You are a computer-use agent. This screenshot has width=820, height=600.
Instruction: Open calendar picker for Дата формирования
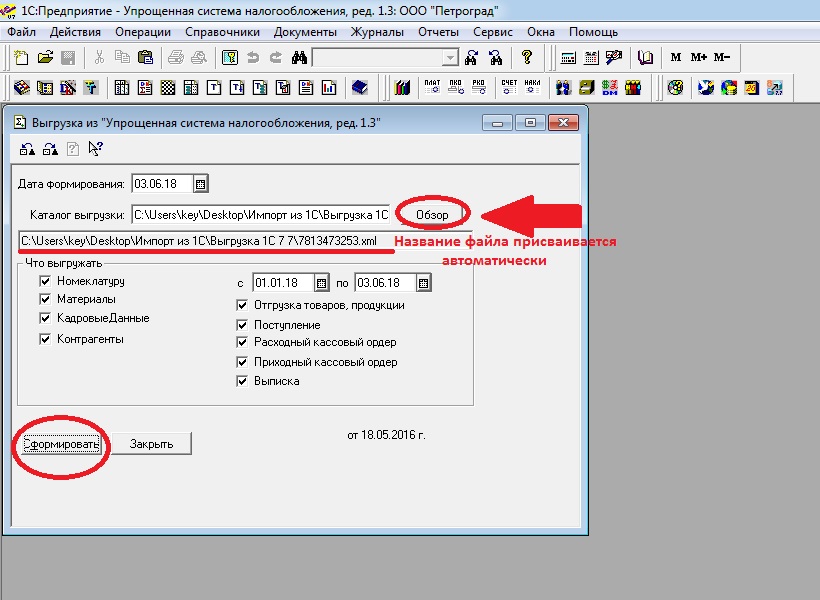(200, 184)
